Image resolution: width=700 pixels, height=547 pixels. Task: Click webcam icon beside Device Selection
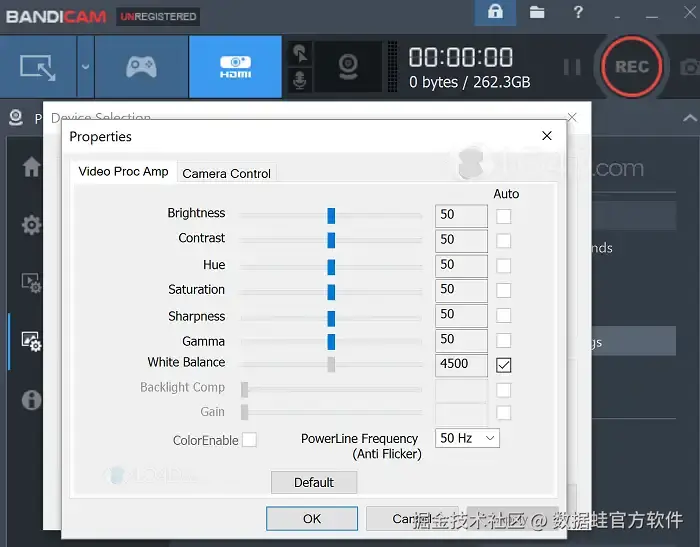click(x=16, y=117)
